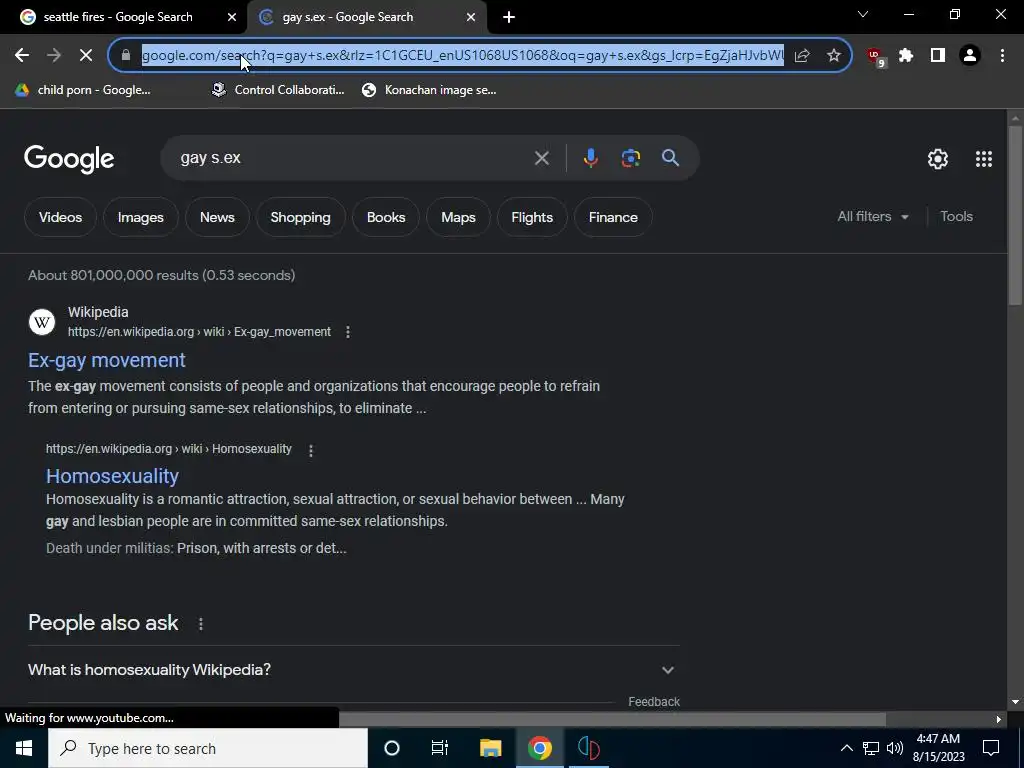The image size is (1024, 768).
Task: Open the Windows Start menu
Action: tap(24, 748)
